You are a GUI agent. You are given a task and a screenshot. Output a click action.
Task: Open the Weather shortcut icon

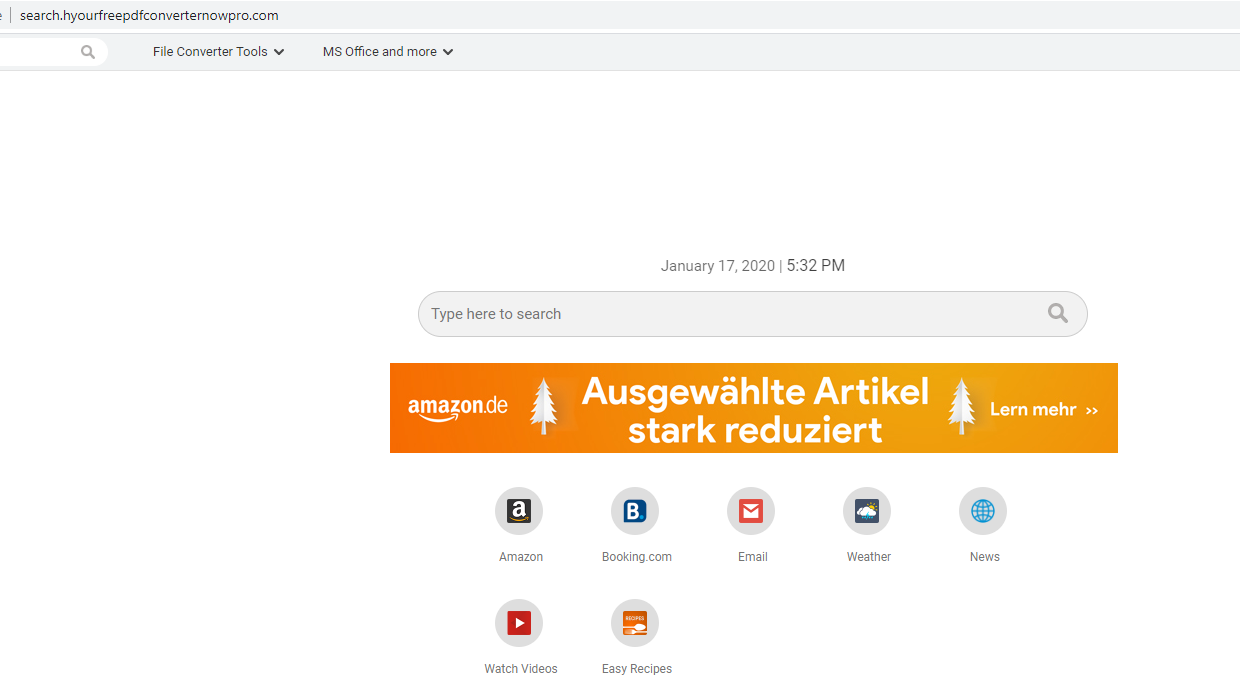click(867, 512)
